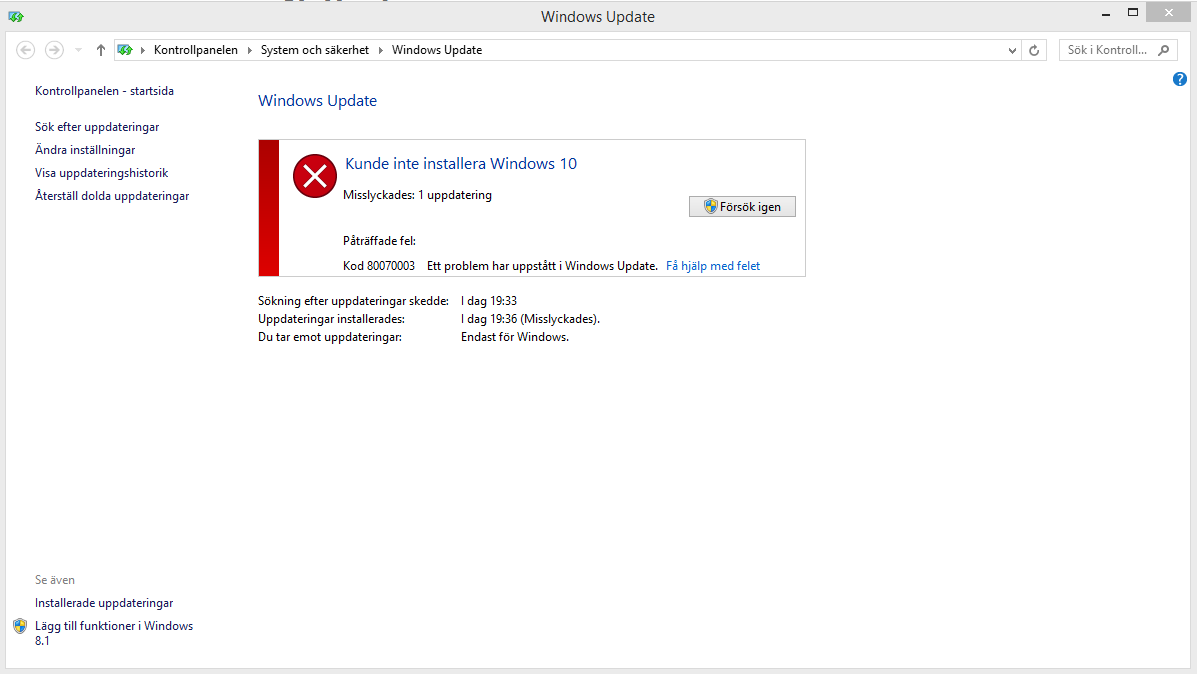Open Visa uppdateringshistorik
Image resolution: width=1197 pixels, height=674 pixels.
[x=102, y=173]
